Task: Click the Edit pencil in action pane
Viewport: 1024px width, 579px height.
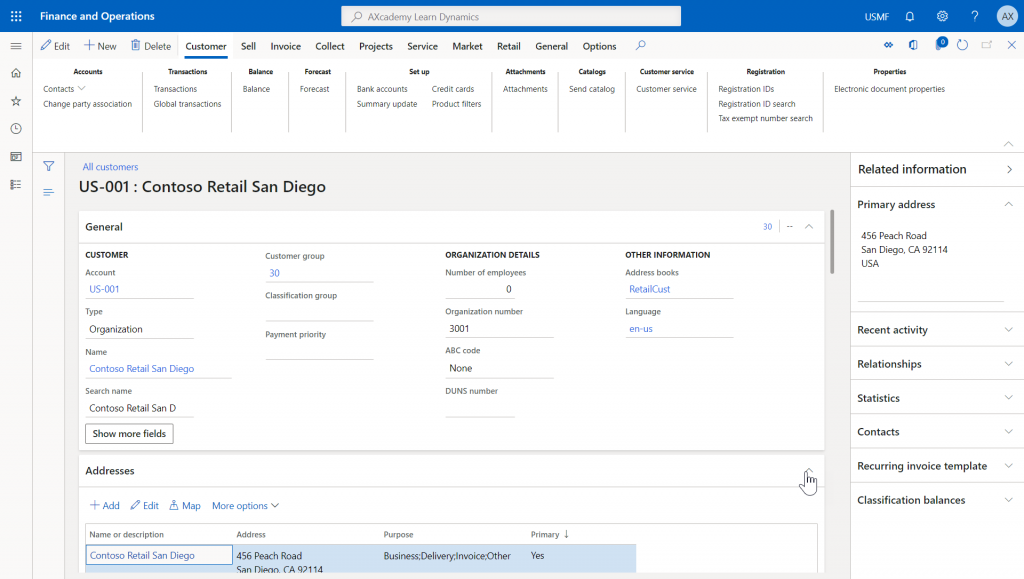Action: pyautogui.click(x=56, y=46)
